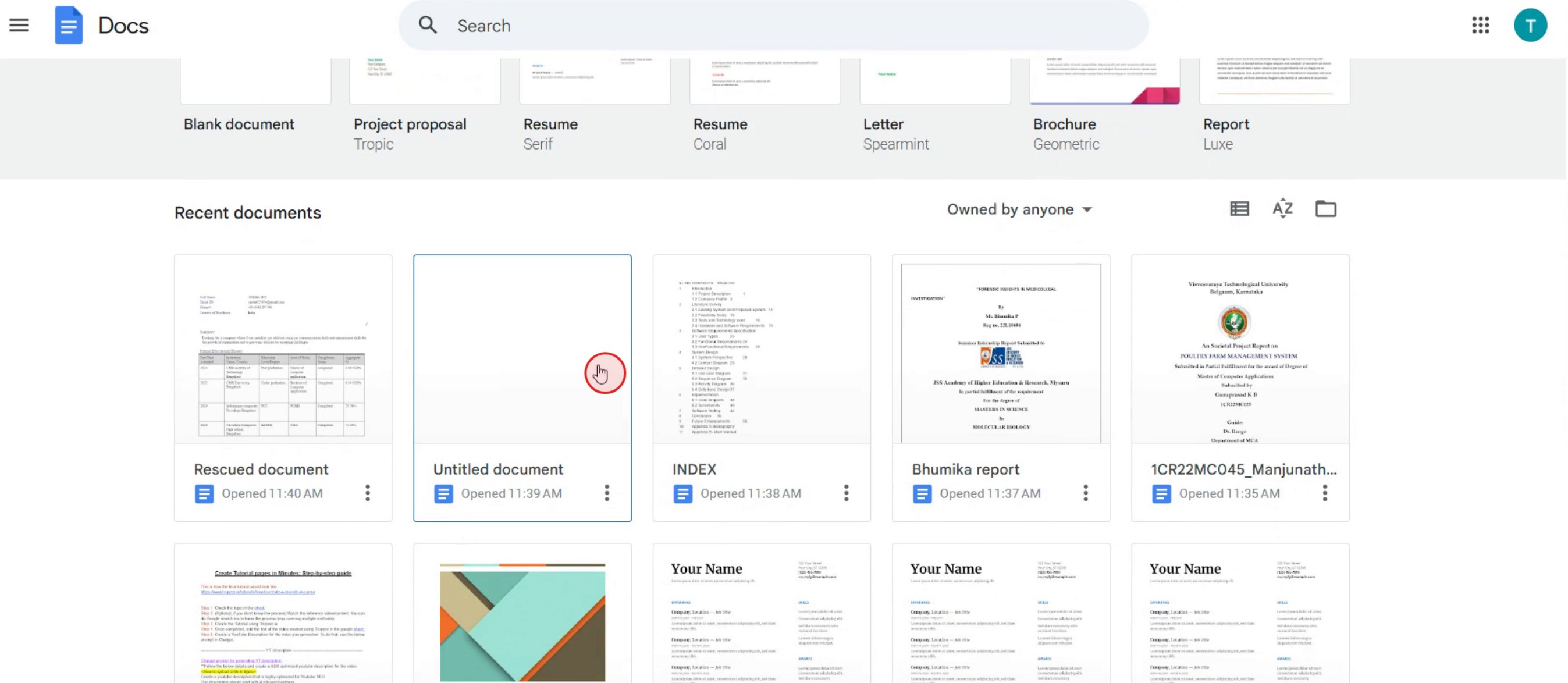This screenshot has width=1568, height=683.
Task: Open the main hamburger menu
Action: tap(19, 25)
